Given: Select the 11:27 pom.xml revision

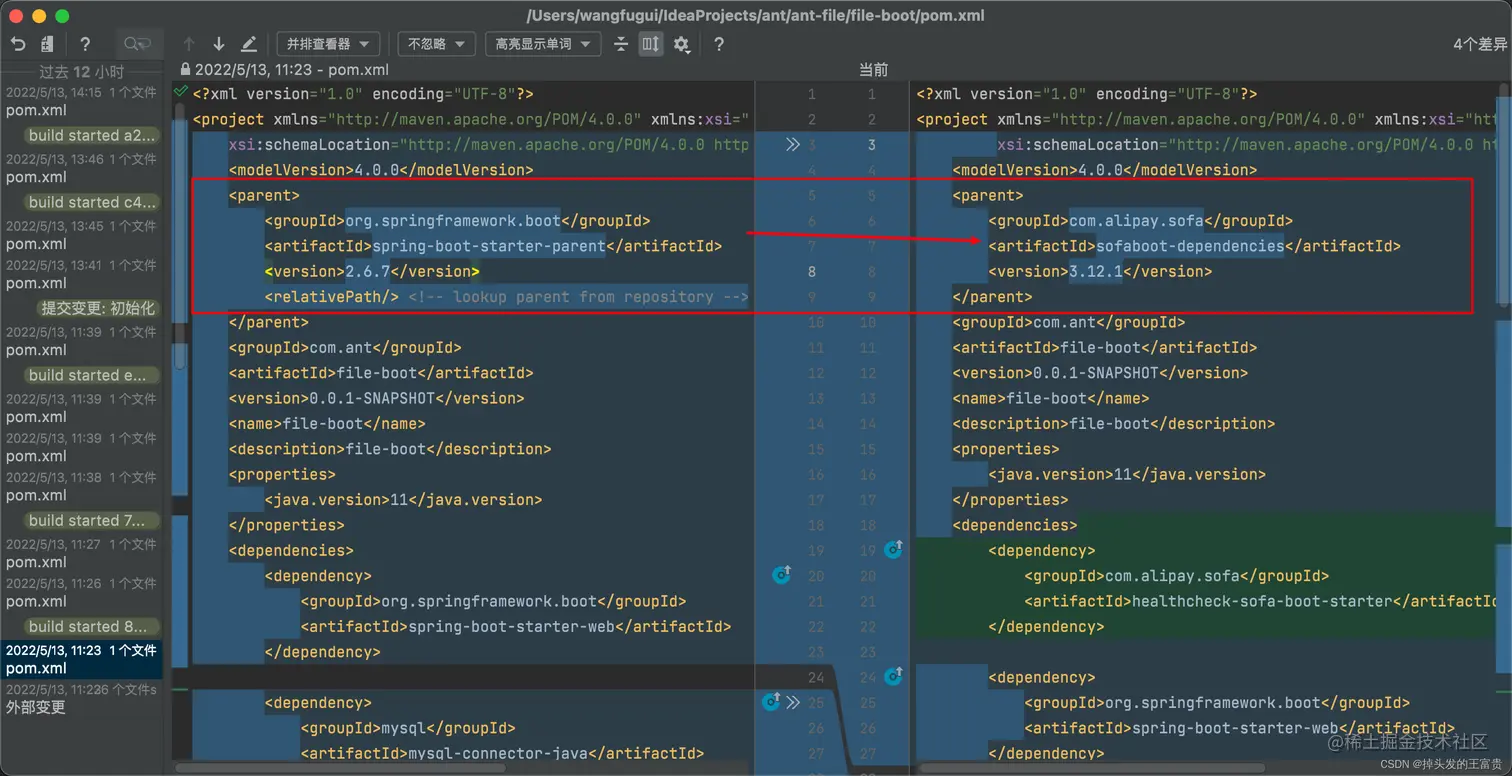Looking at the screenshot, I should tap(81, 553).
